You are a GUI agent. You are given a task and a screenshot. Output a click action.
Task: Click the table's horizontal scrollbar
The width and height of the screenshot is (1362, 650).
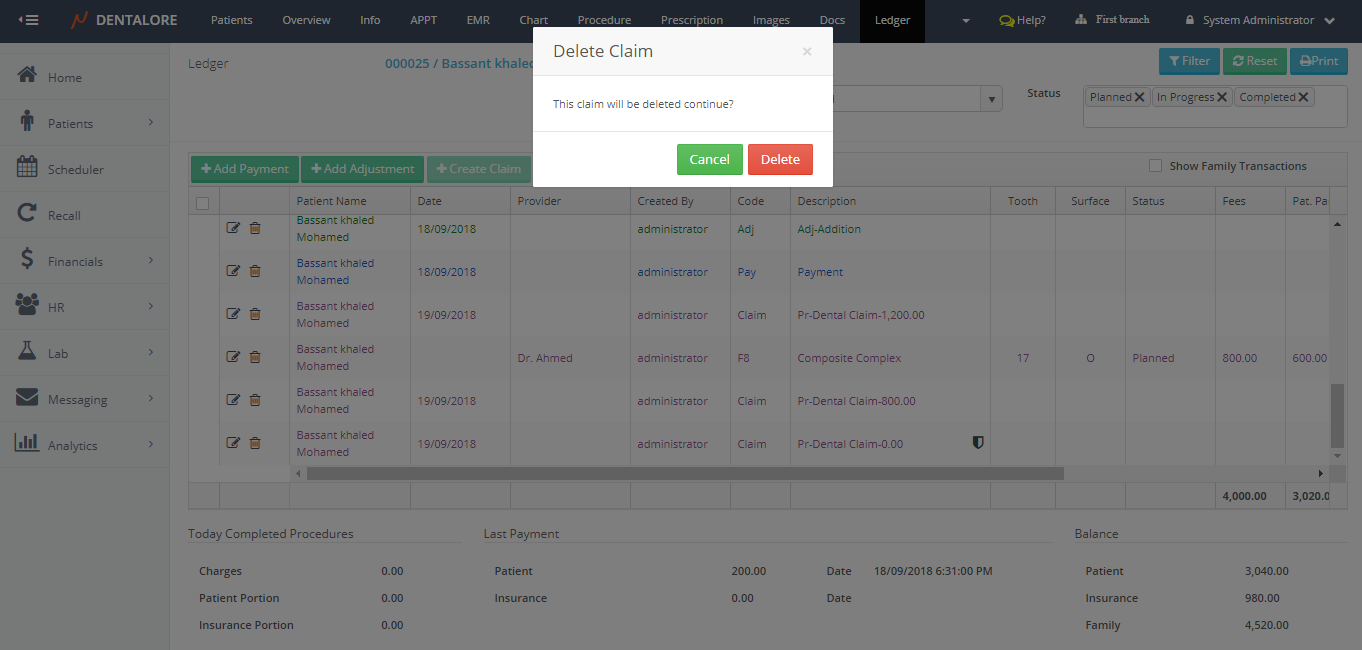click(685, 473)
